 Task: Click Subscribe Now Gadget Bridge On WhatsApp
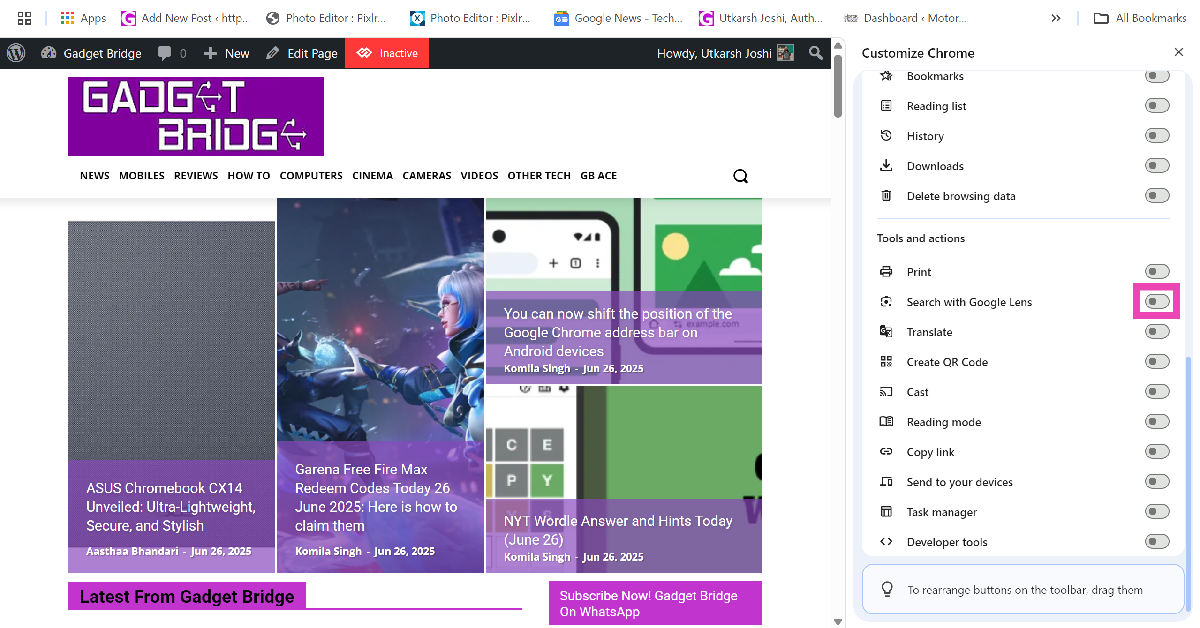[655, 603]
